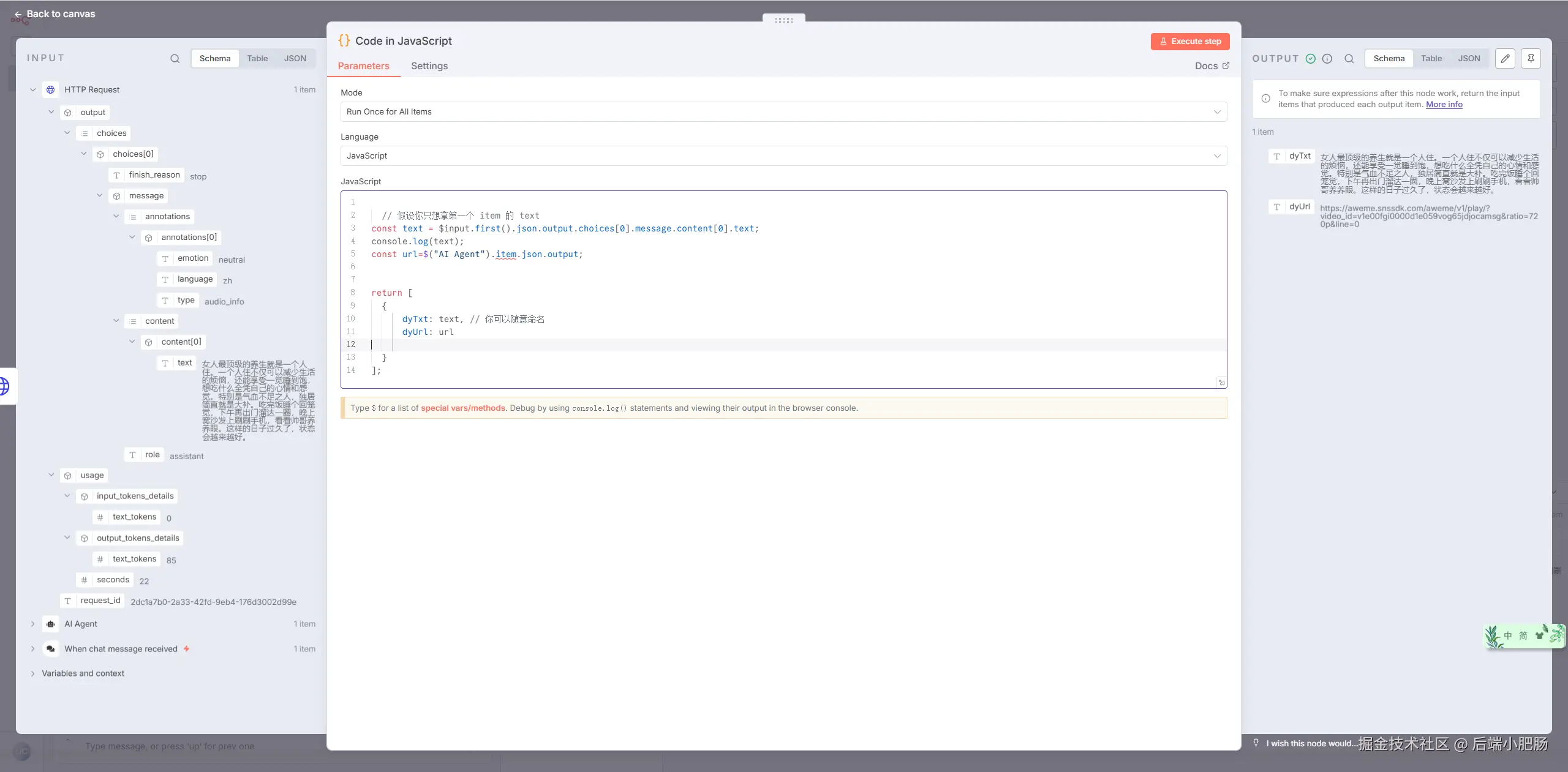
Task: Open the Mode dropdown
Action: pos(783,111)
